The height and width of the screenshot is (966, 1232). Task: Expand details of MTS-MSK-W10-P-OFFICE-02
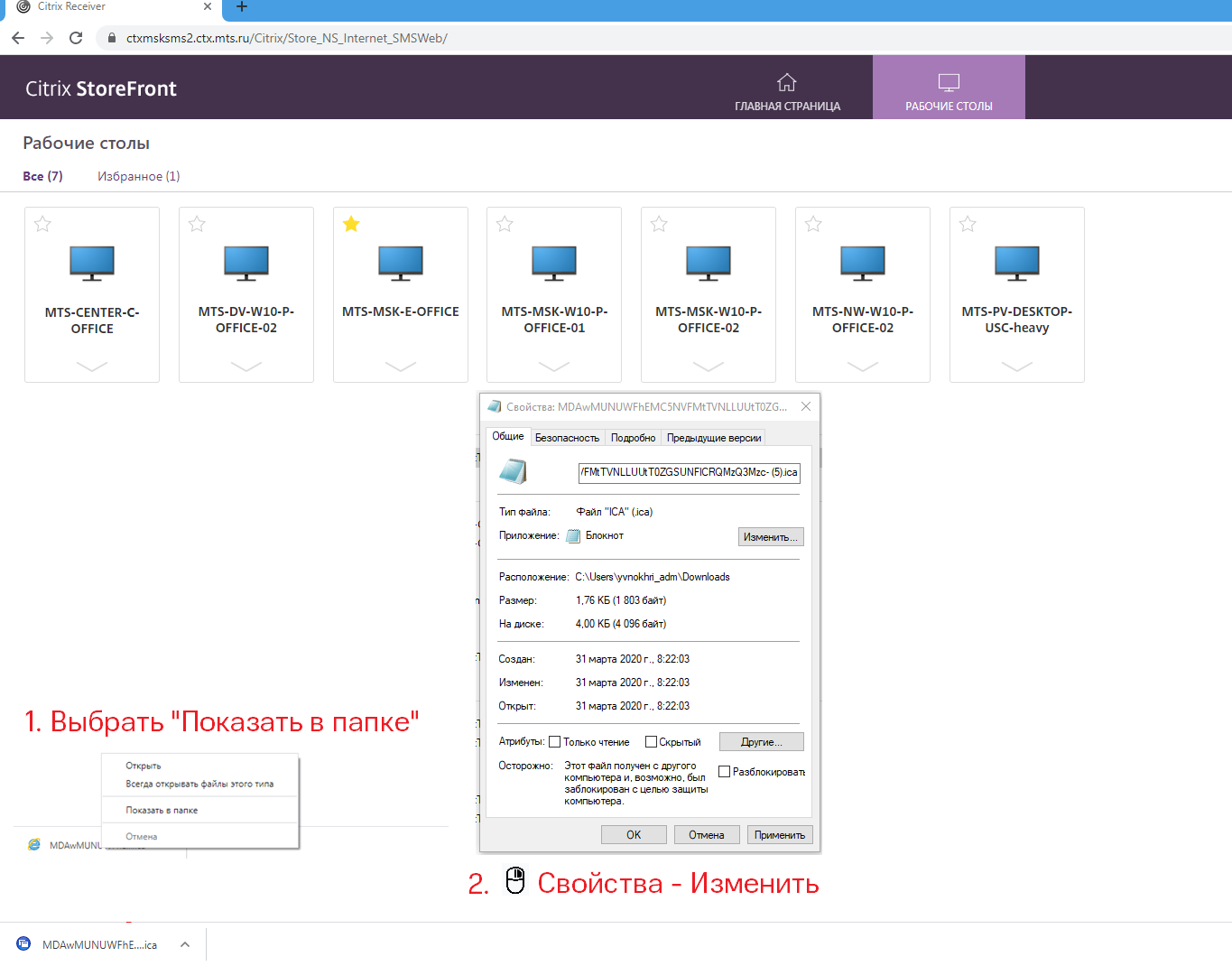click(709, 367)
